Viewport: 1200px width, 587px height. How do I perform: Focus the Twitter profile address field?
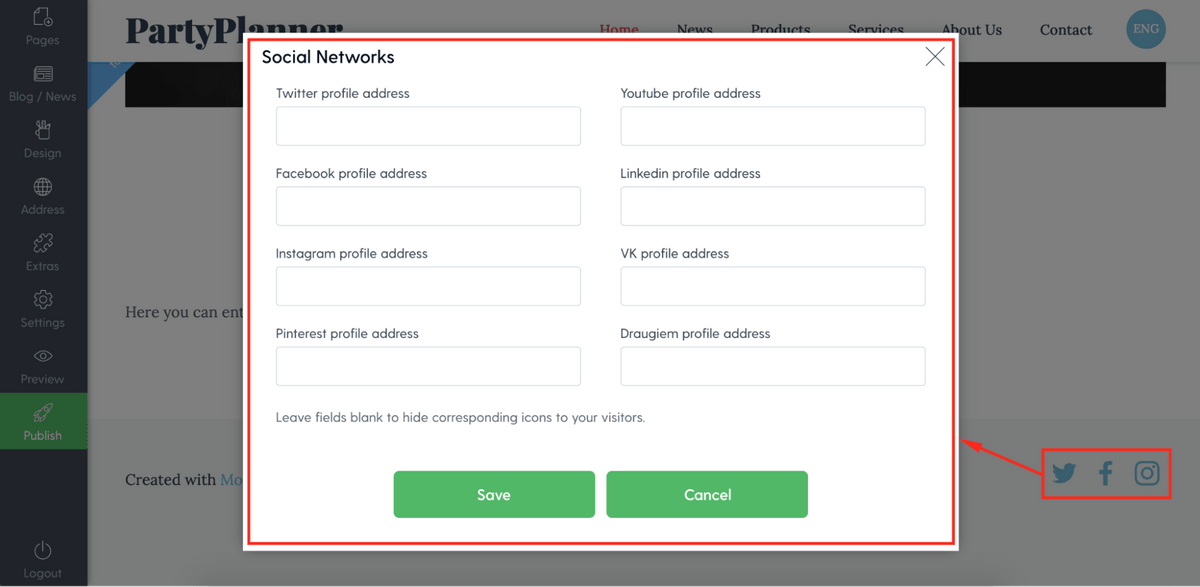pyautogui.click(x=428, y=126)
